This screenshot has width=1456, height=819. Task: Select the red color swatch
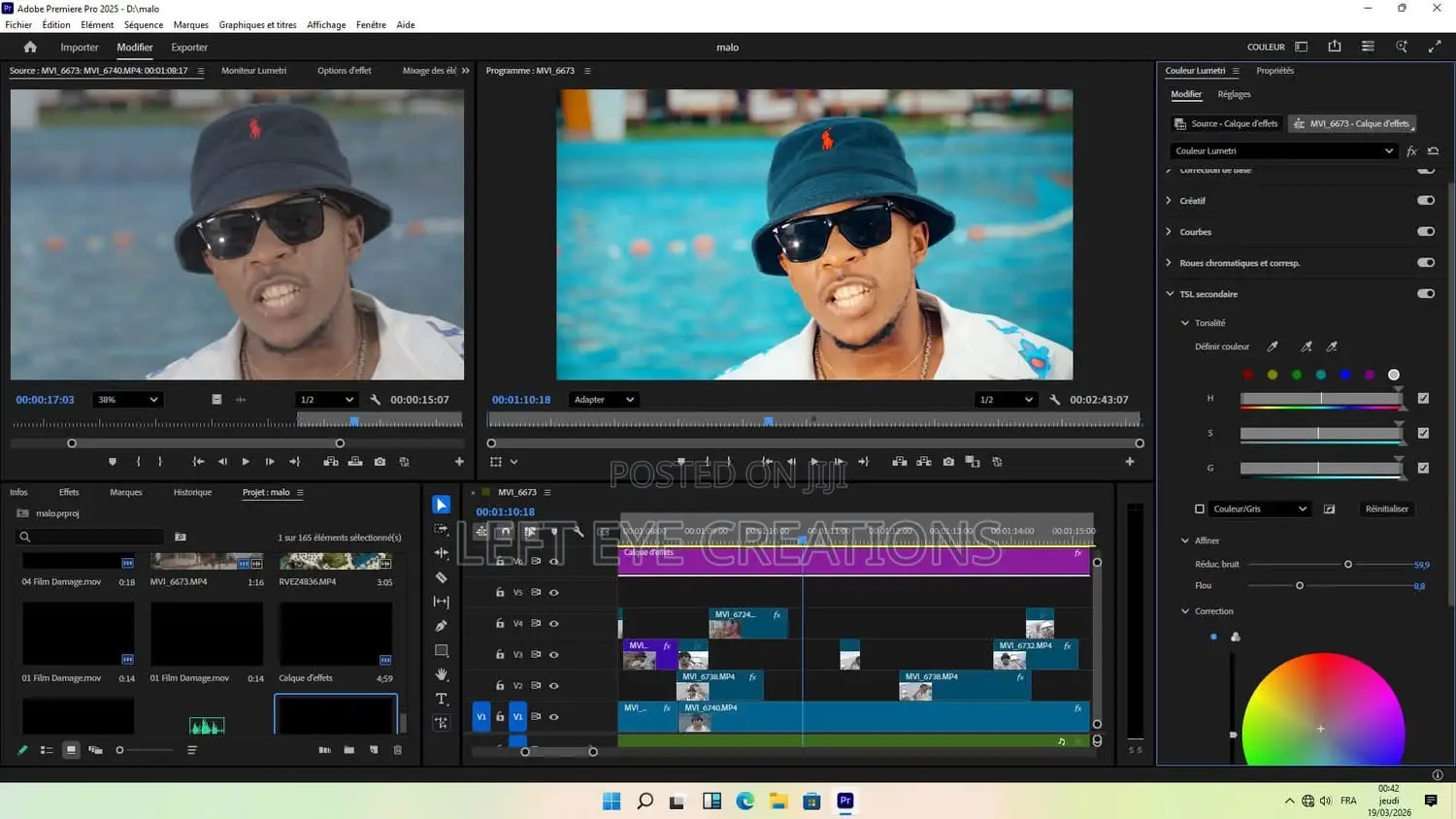1248,375
